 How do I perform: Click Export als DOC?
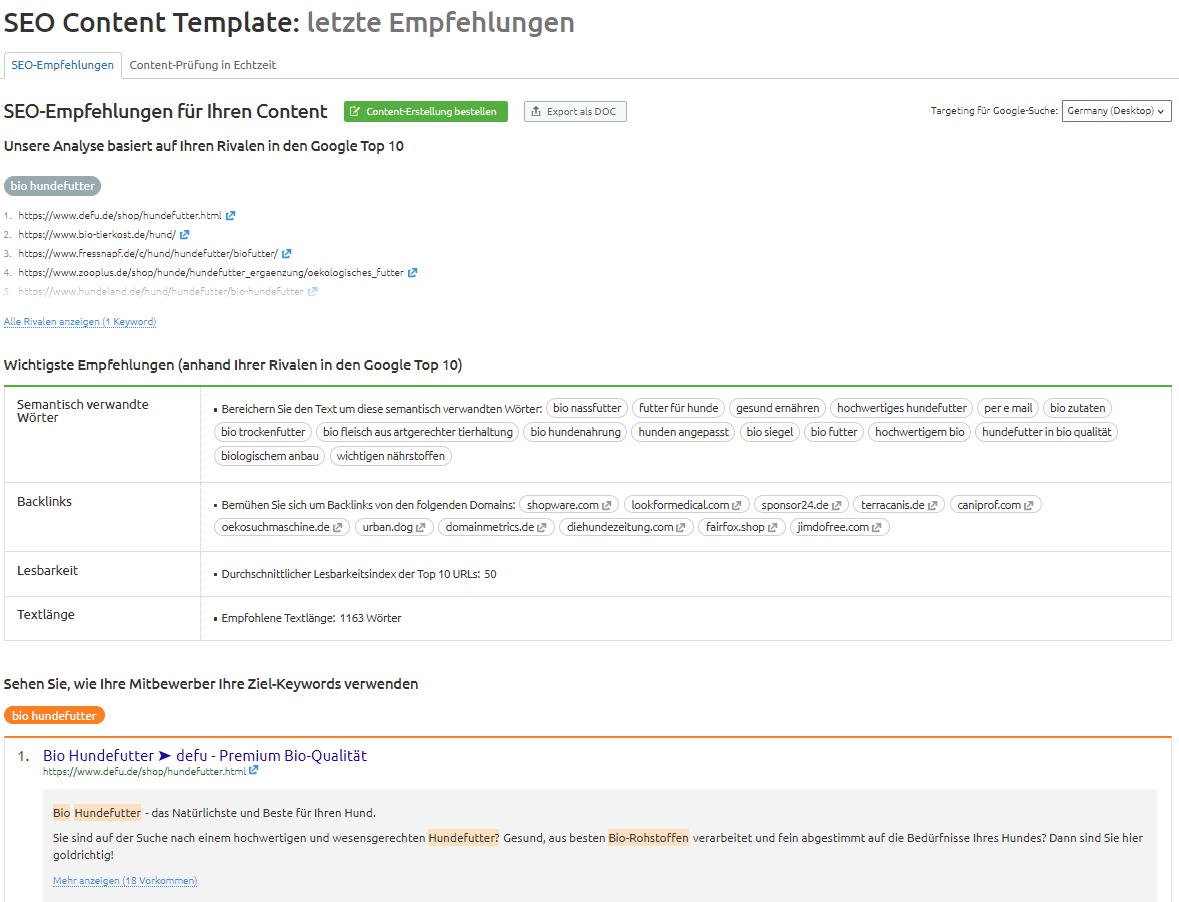[575, 111]
